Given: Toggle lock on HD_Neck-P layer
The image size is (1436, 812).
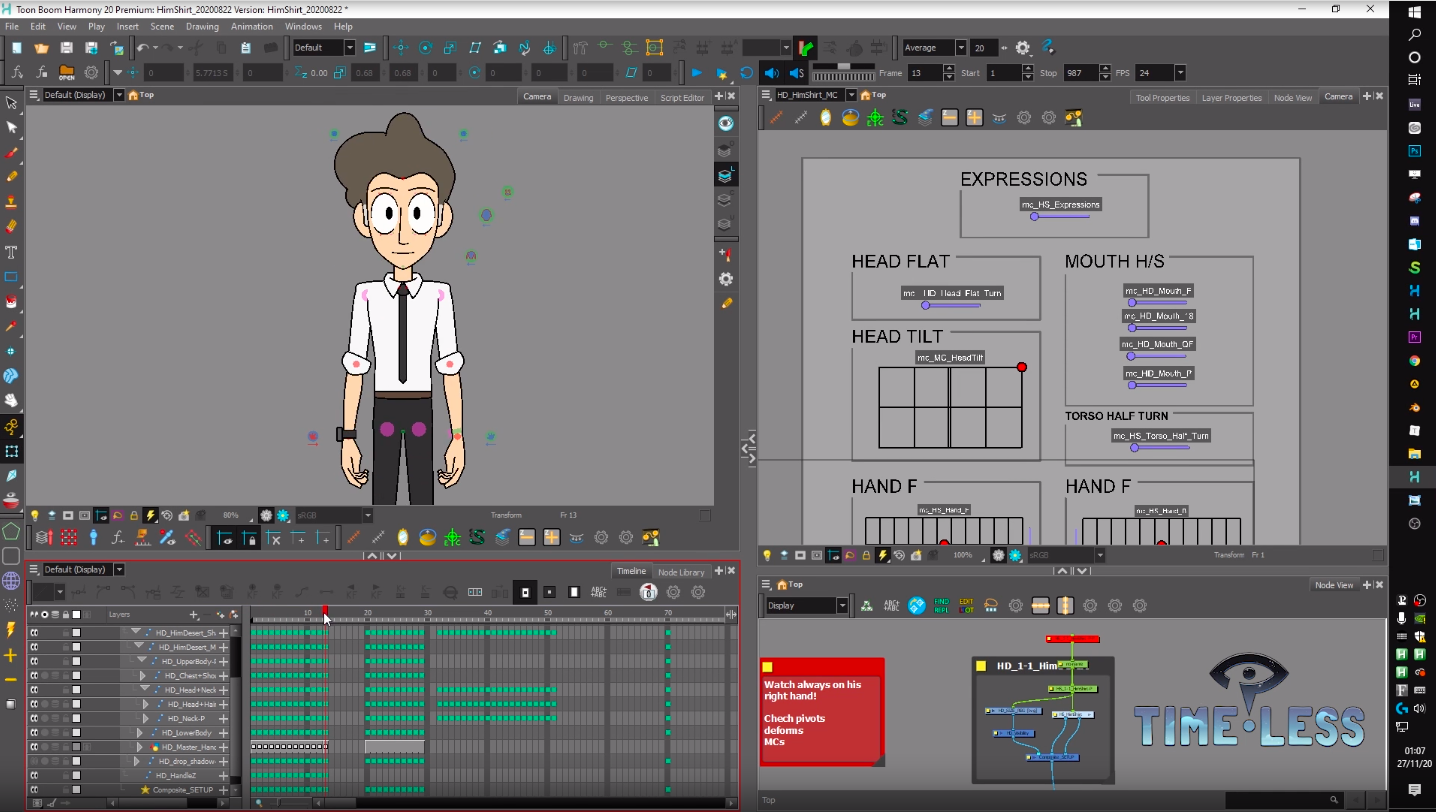Looking at the screenshot, I should [x=66, y=718].
